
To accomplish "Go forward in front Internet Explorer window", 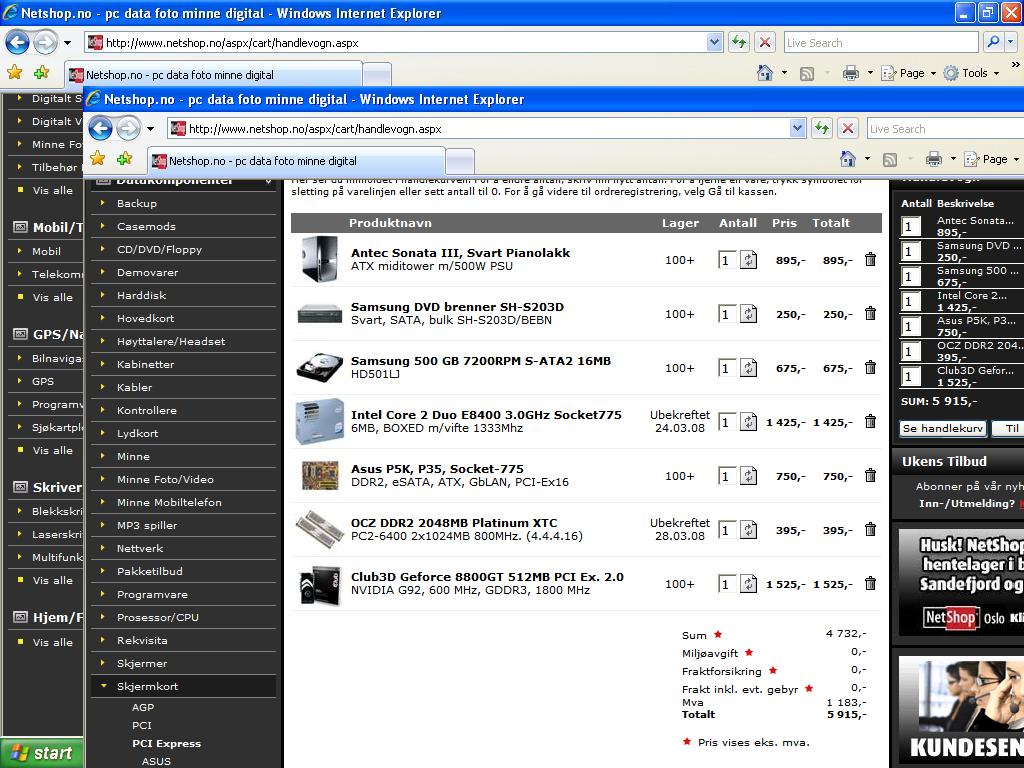I will pos(128,129).
